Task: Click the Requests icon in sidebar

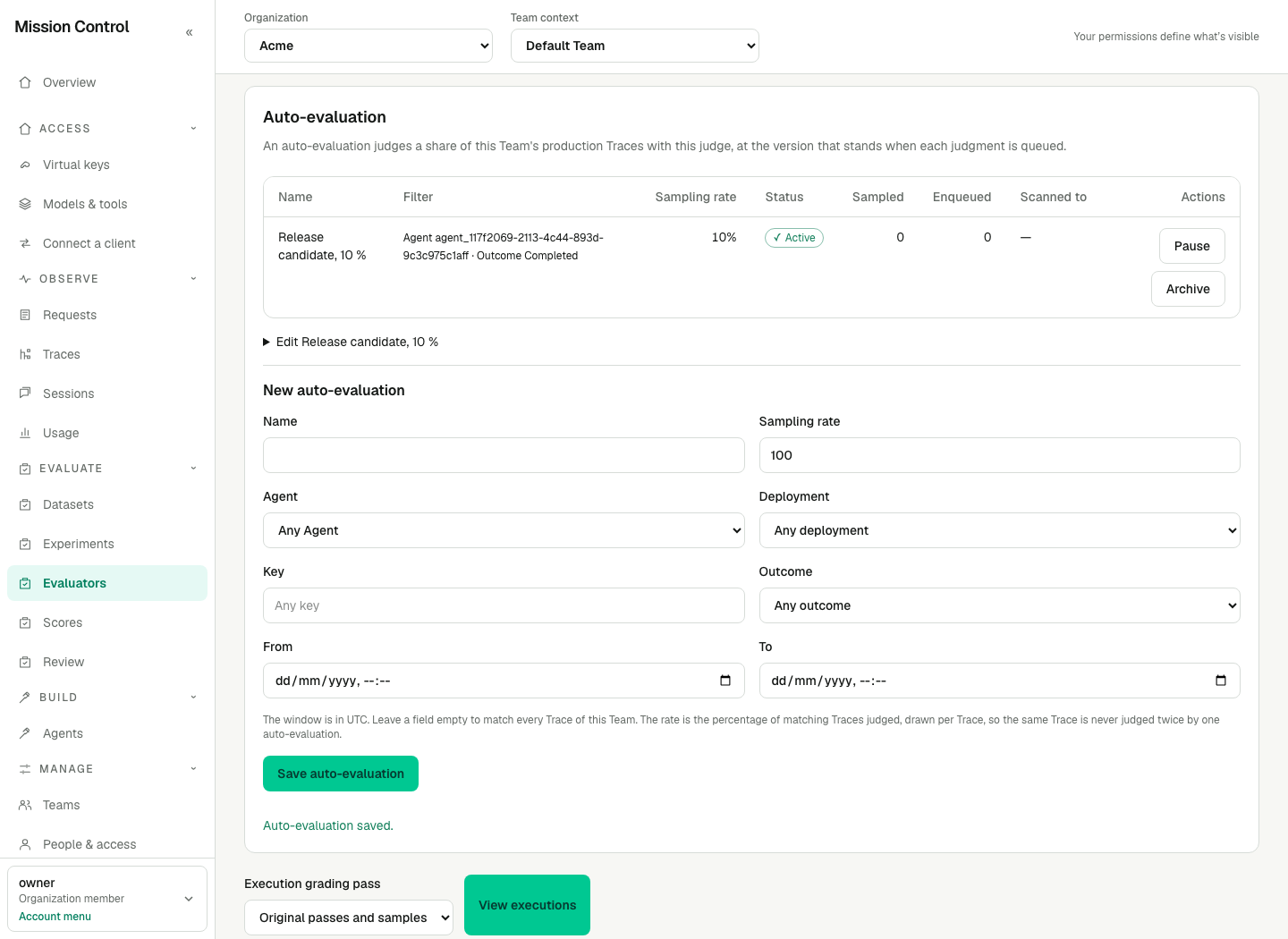Action: pyautogui.click(x=25, y=315)
